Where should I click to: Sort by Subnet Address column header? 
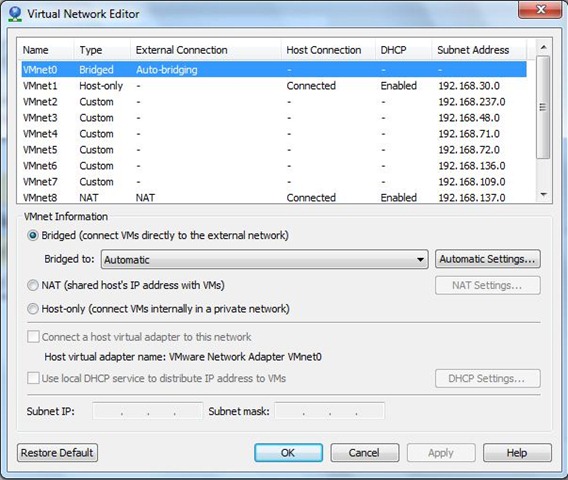pos(479,50)
